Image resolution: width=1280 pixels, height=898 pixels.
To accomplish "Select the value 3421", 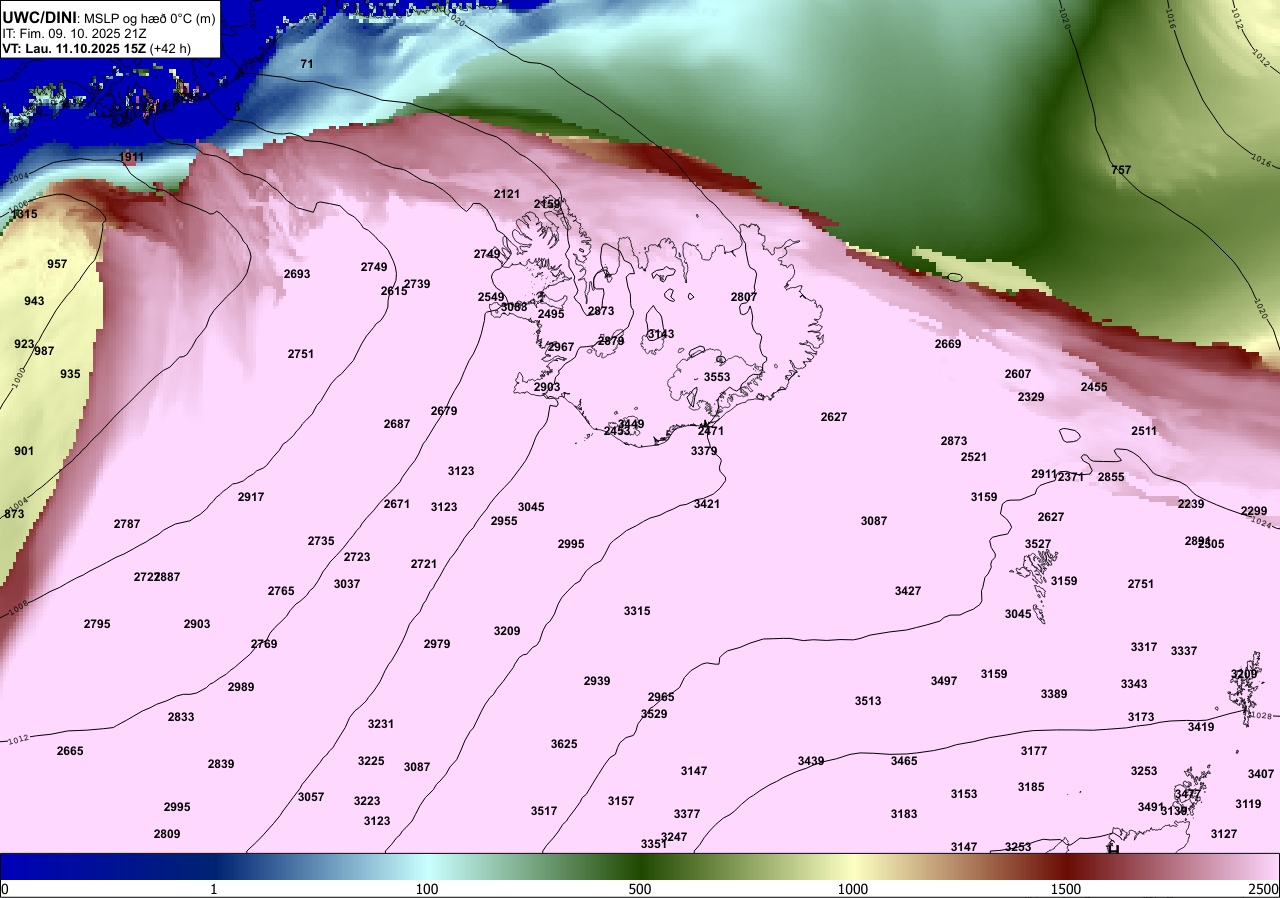I will [707, 504].
